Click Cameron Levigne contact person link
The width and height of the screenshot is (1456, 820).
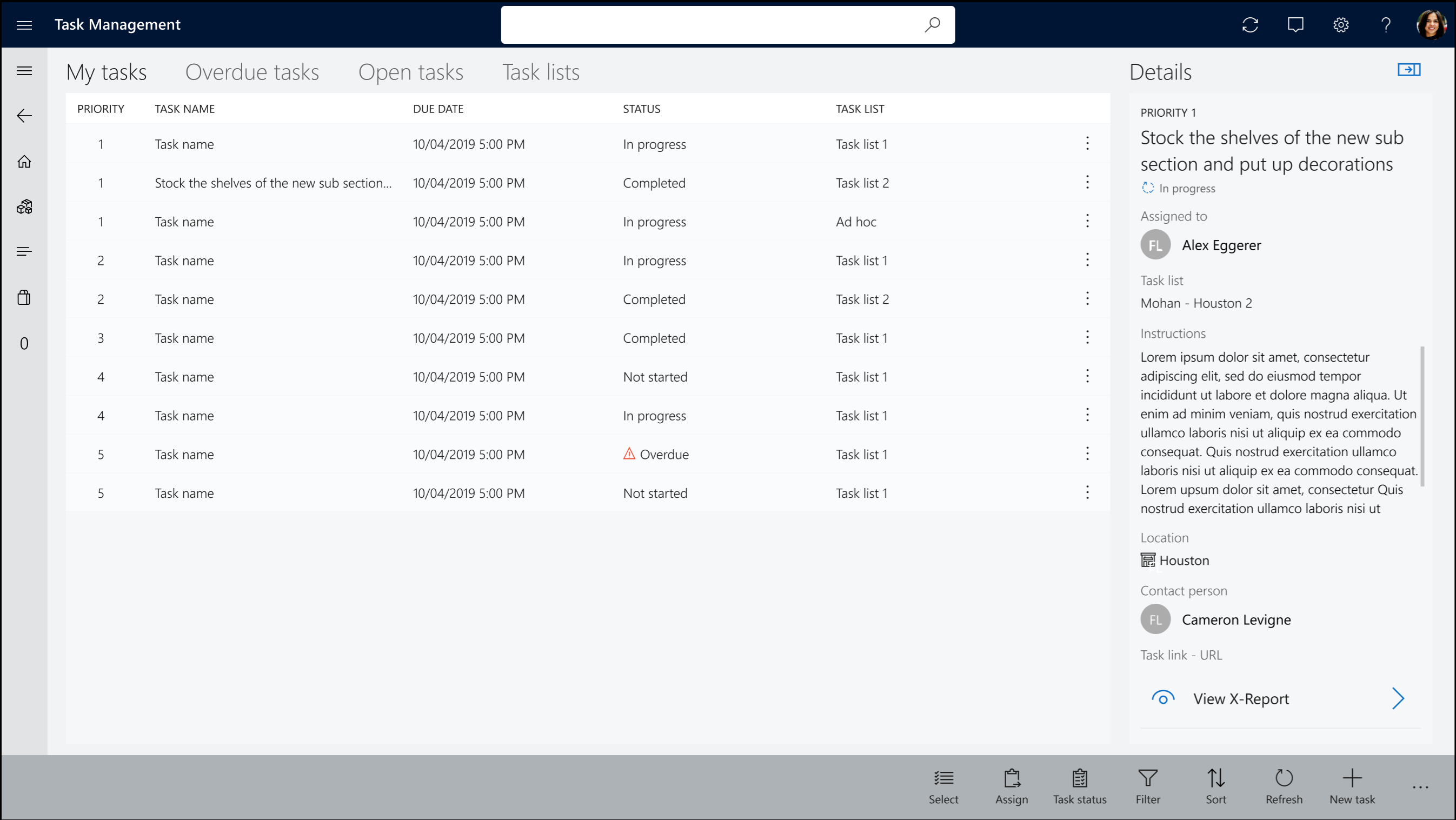click(x=1236, y=620)
